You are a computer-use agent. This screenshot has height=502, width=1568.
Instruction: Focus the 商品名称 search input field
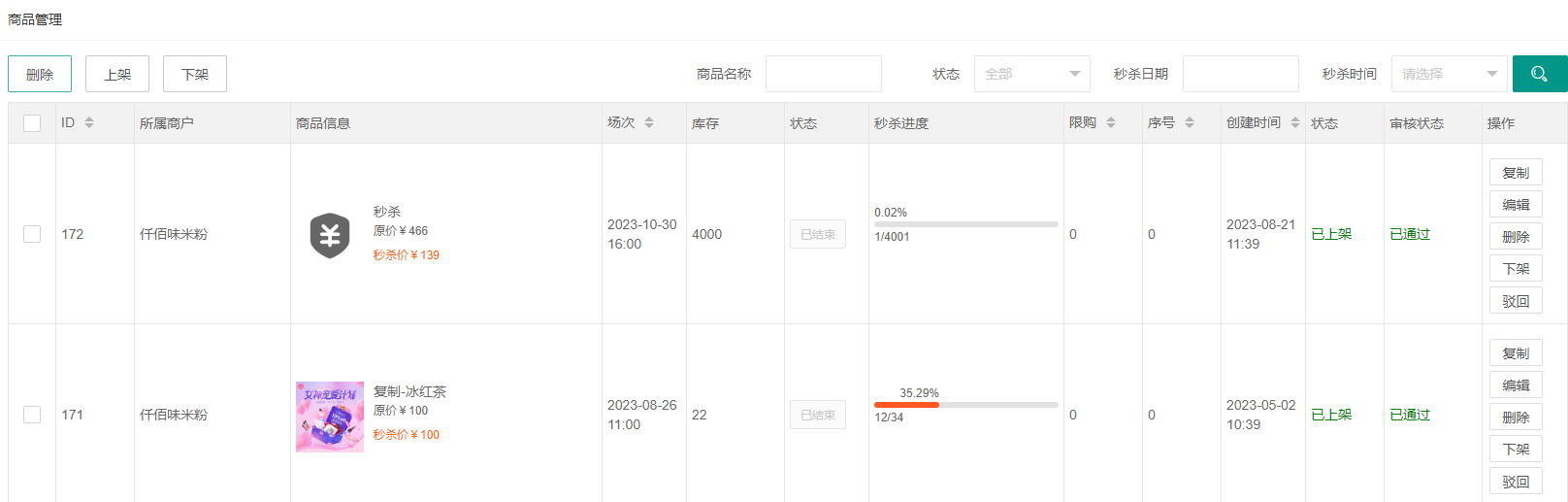[823, 74]
